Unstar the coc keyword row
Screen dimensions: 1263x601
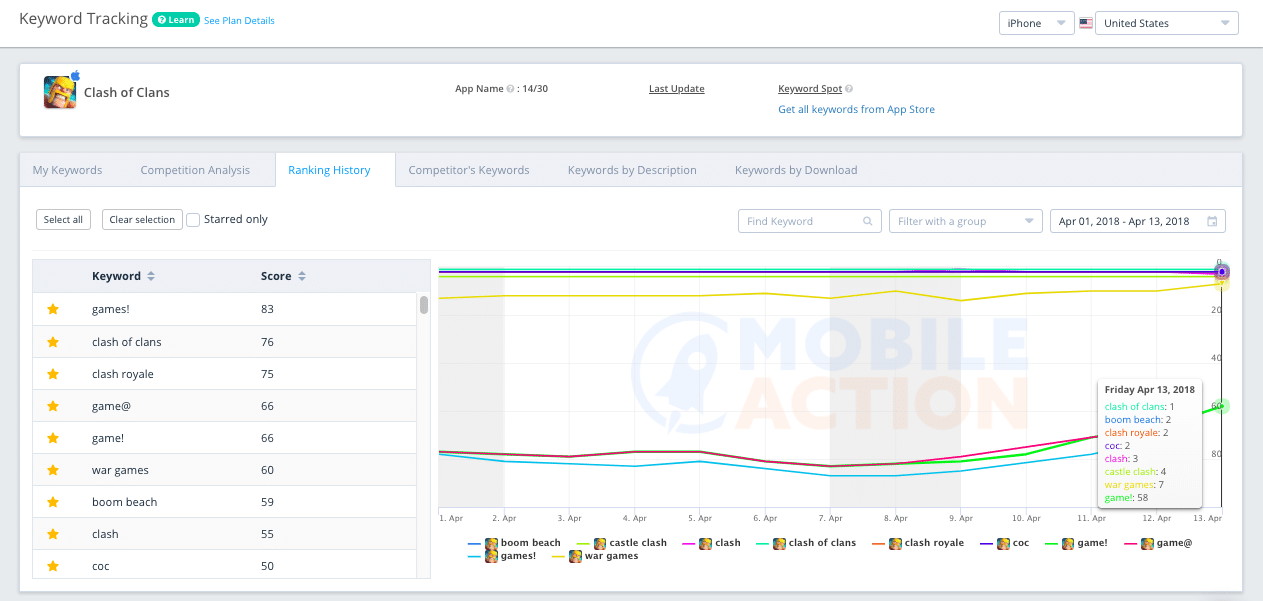(53, 566)
